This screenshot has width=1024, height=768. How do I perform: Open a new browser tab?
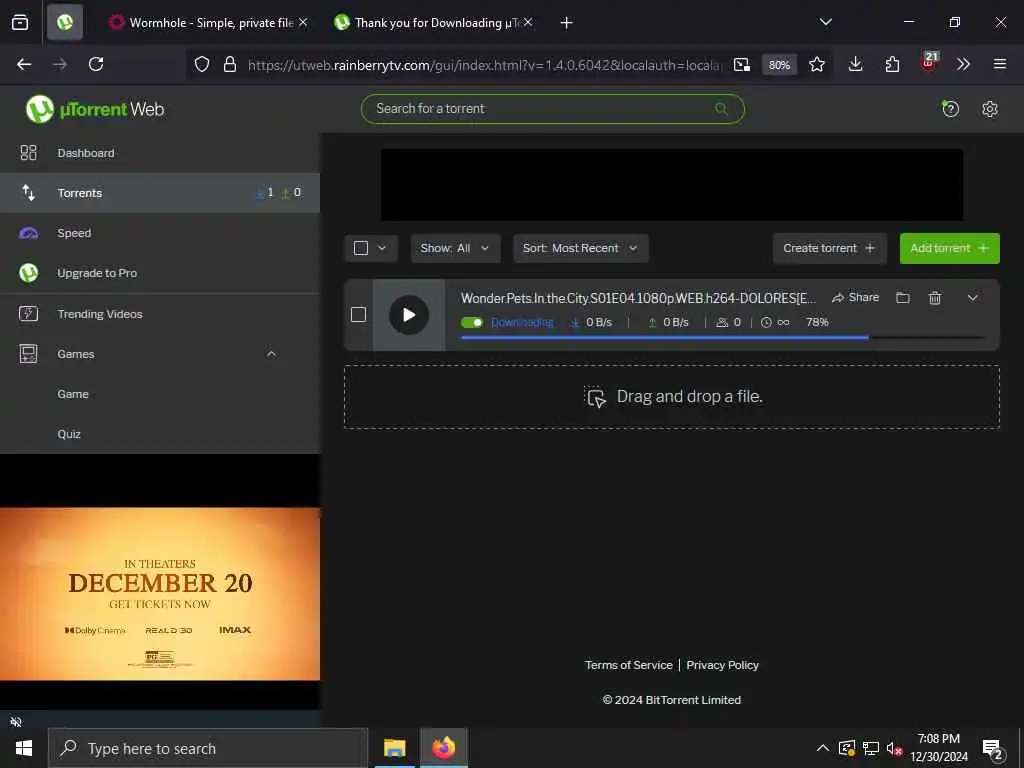[566, 23]
